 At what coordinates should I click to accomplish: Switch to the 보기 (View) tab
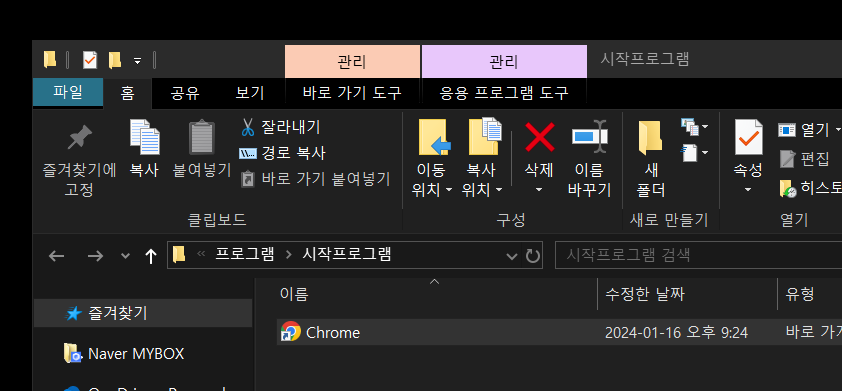[250, 93]
